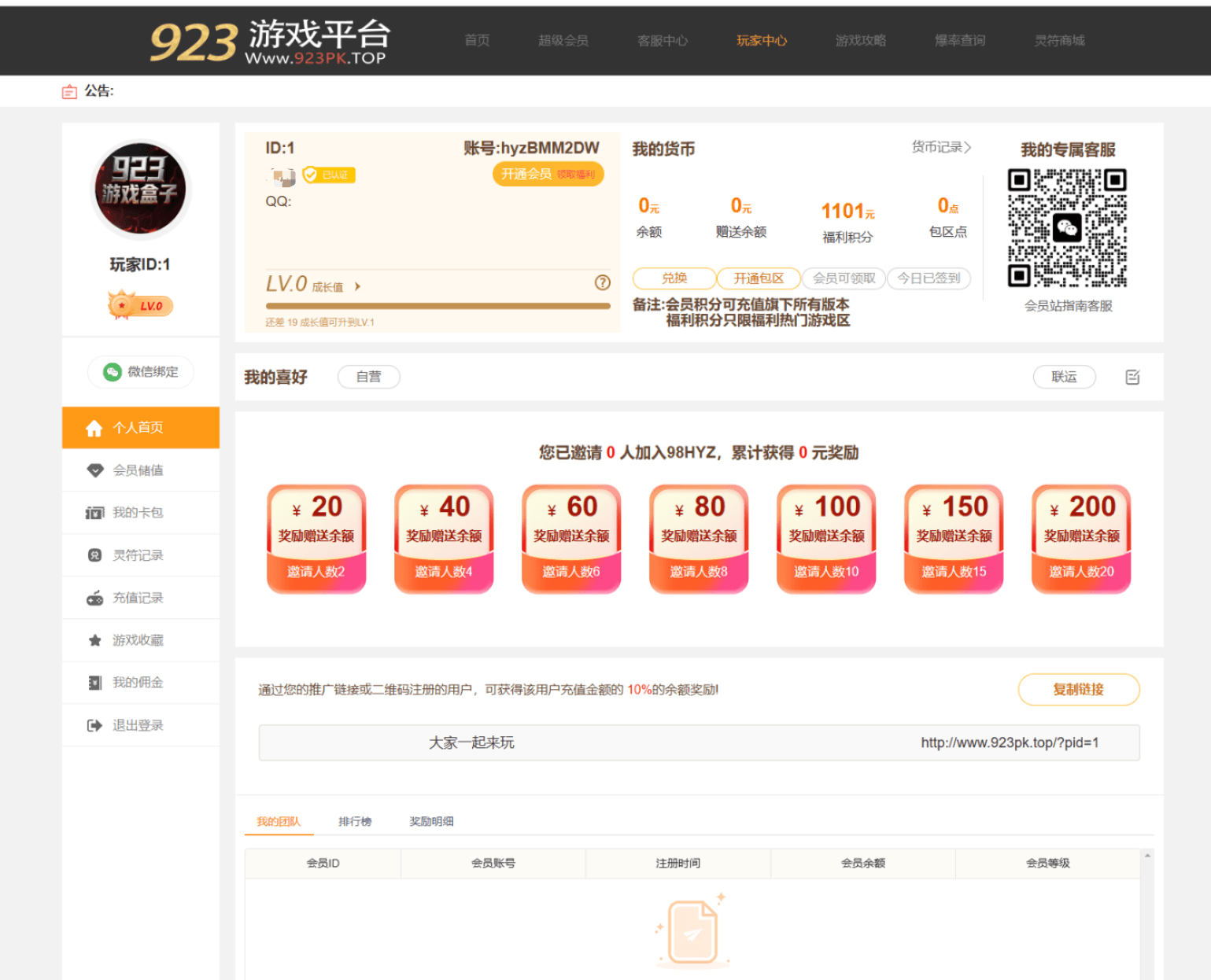The image size is (1211, 980).
Task: Click the 今日已签到 check-in button
Action: click(x=929, y=278)
